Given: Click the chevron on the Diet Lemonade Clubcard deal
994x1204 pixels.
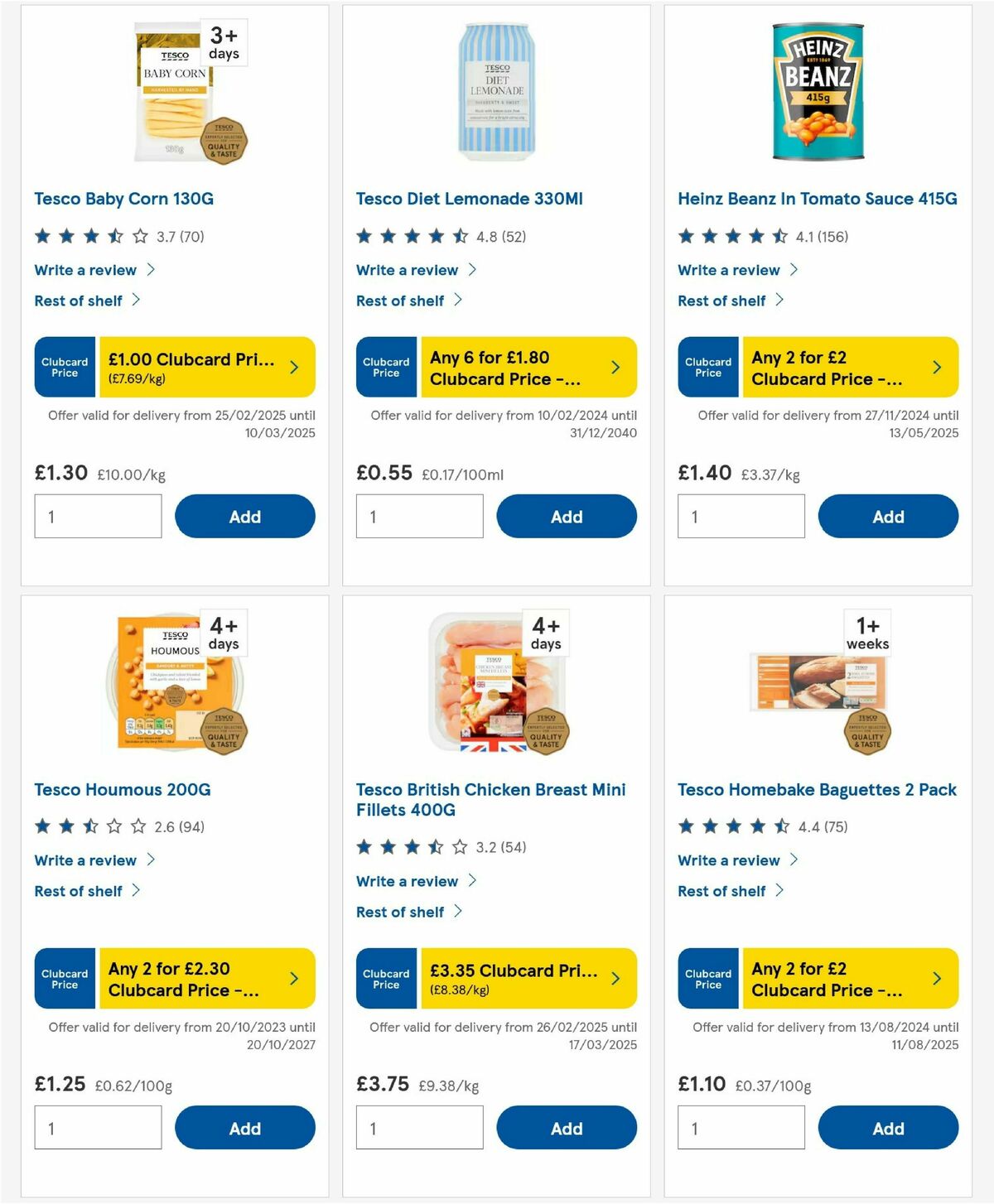Looking at the screenshot, I should pos(615,367).
